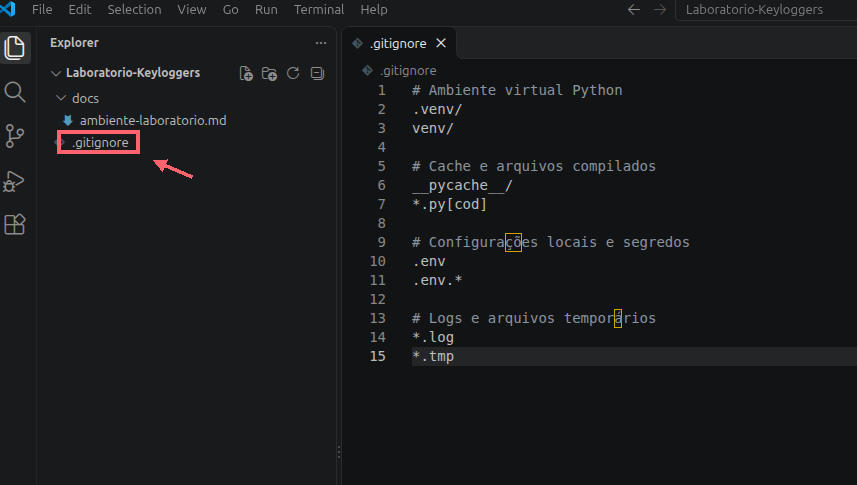Click the '*.tmp' pattern on line 15
The width and height of the screenshot is (857, 485).
click(433, 357)
